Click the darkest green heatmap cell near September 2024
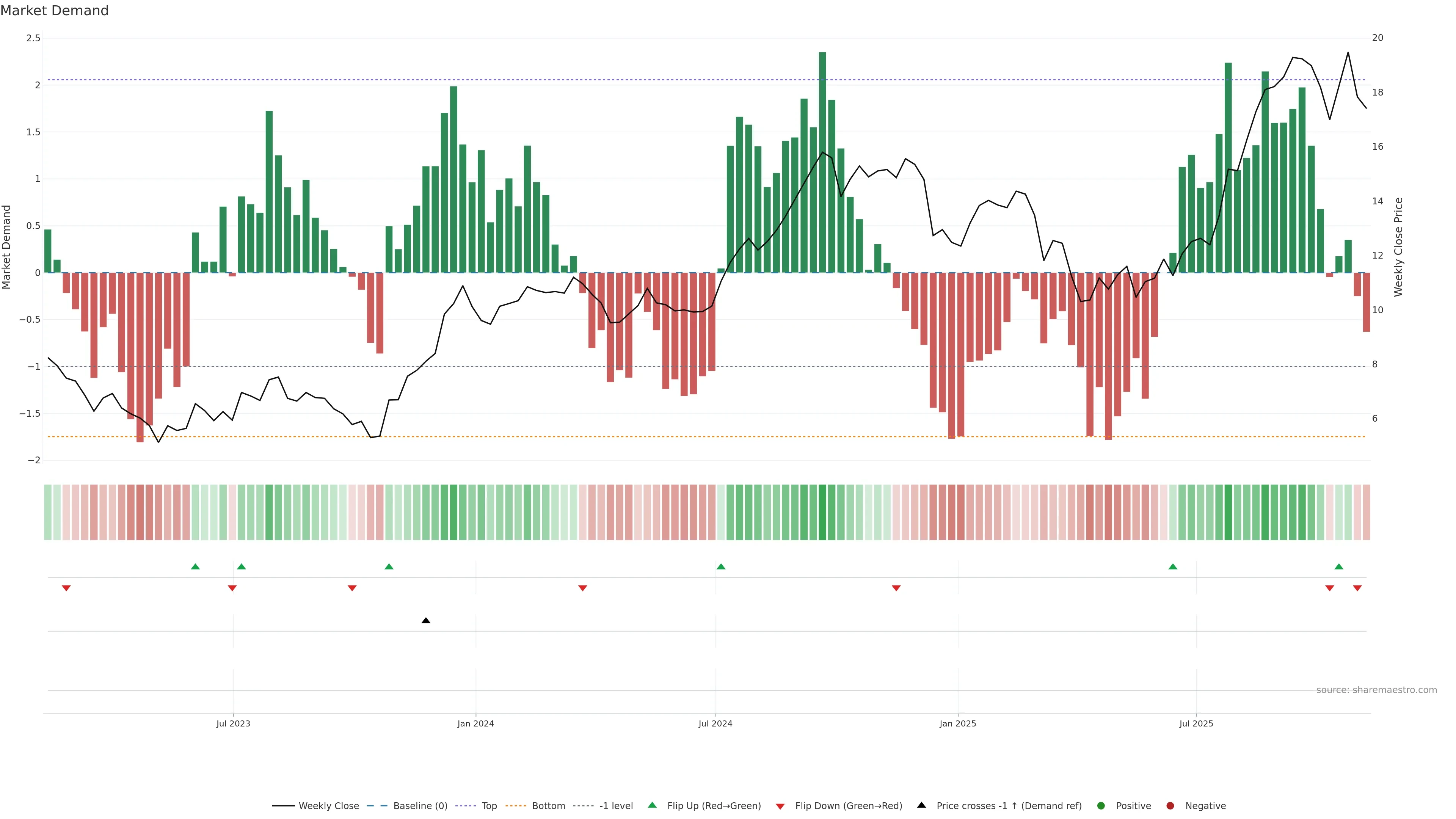The height and width of the screenshot is (819, 1456). [x=822, y=512]
